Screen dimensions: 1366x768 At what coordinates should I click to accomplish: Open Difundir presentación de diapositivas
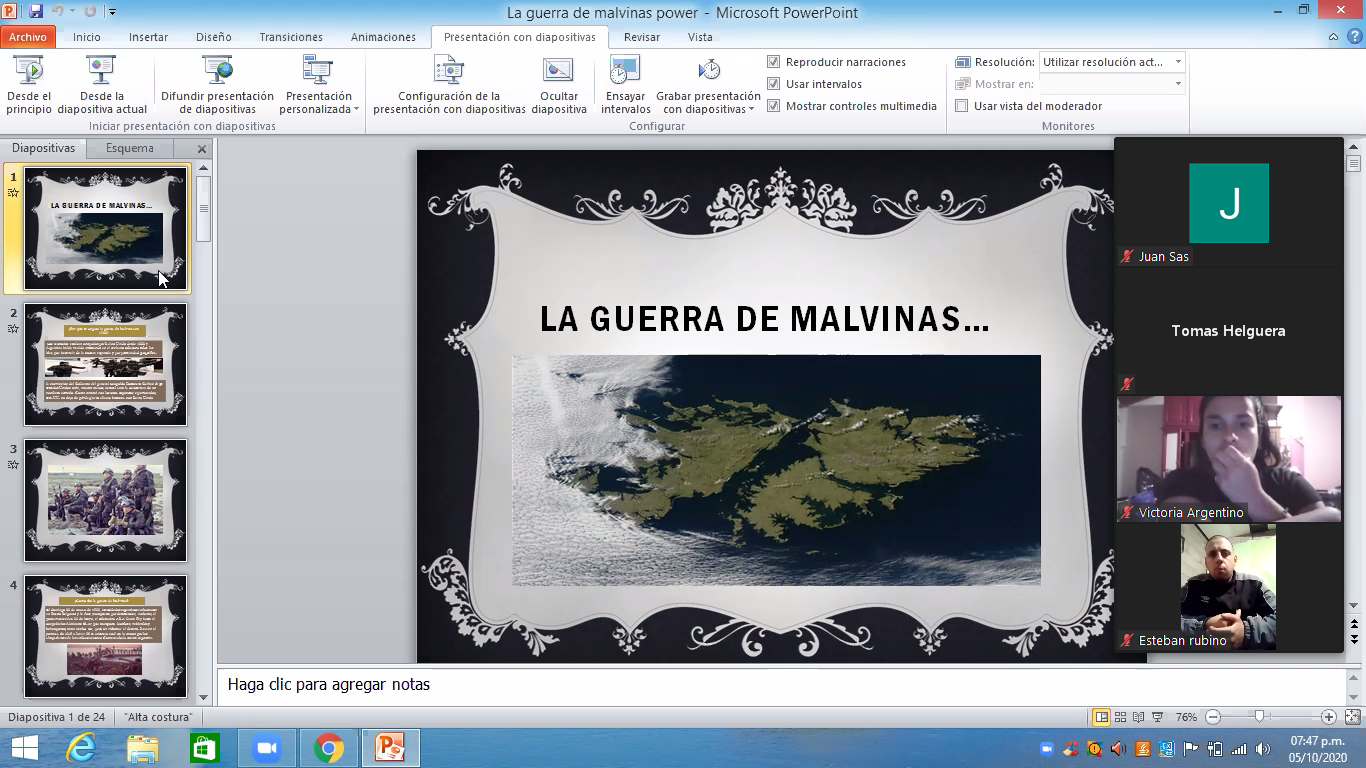point(217,85)
